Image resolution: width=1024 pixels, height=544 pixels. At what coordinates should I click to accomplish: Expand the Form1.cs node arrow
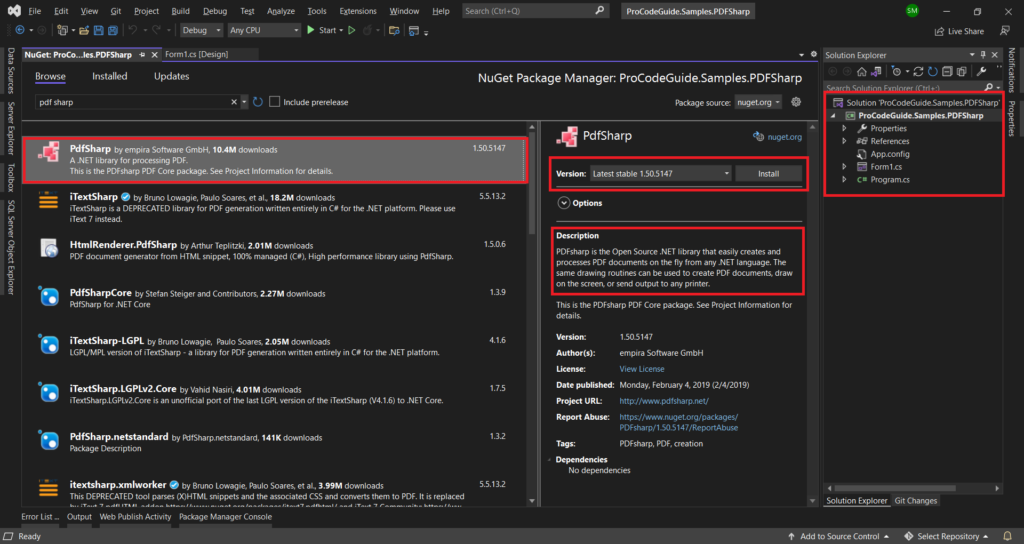point(844,167)
